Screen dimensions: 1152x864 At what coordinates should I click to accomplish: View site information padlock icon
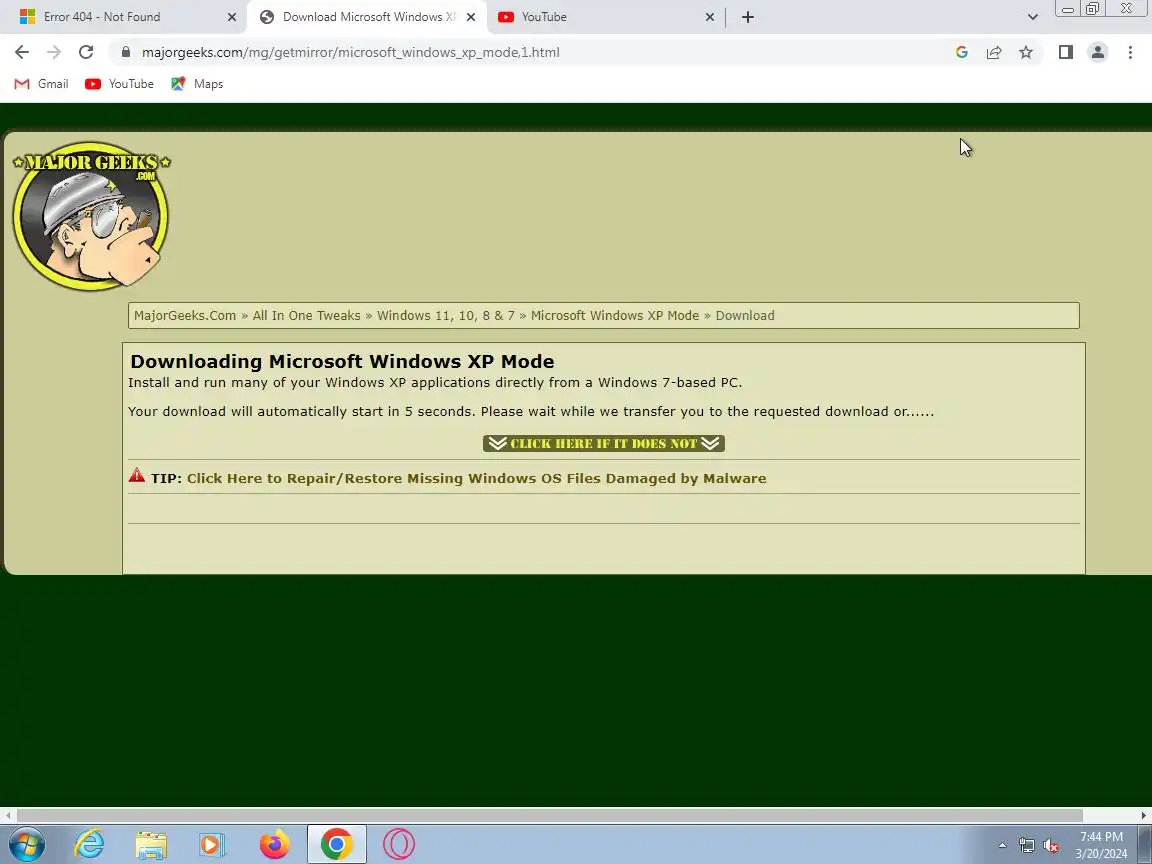point(126,52)
